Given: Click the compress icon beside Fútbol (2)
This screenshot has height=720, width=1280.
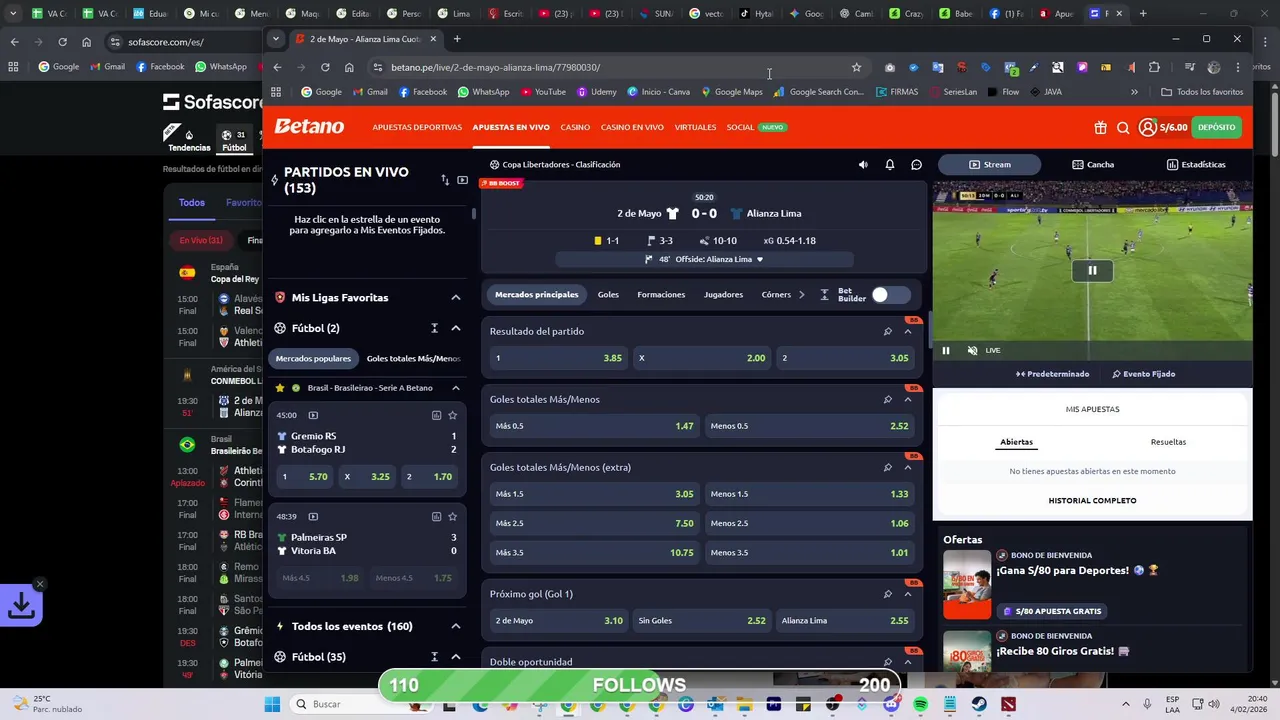Looking at the screenshot, I should pyautogui.click(x=434, y=328).
